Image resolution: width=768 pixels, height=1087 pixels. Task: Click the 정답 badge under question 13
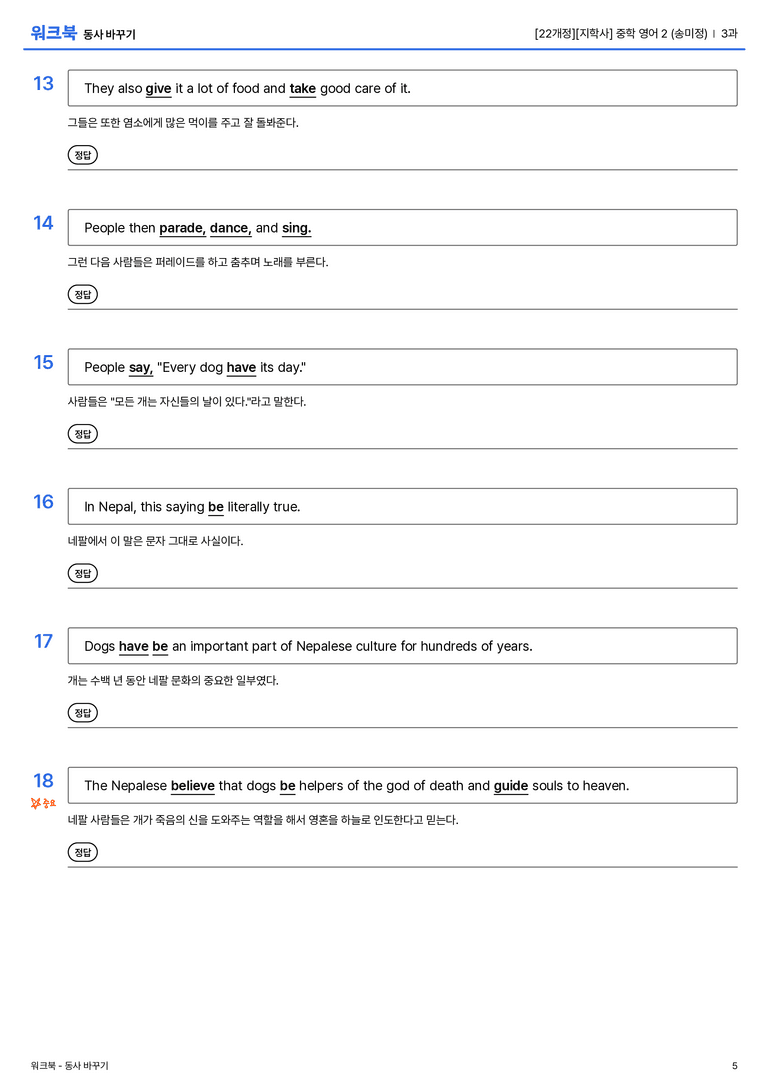[x=82, y=155]
